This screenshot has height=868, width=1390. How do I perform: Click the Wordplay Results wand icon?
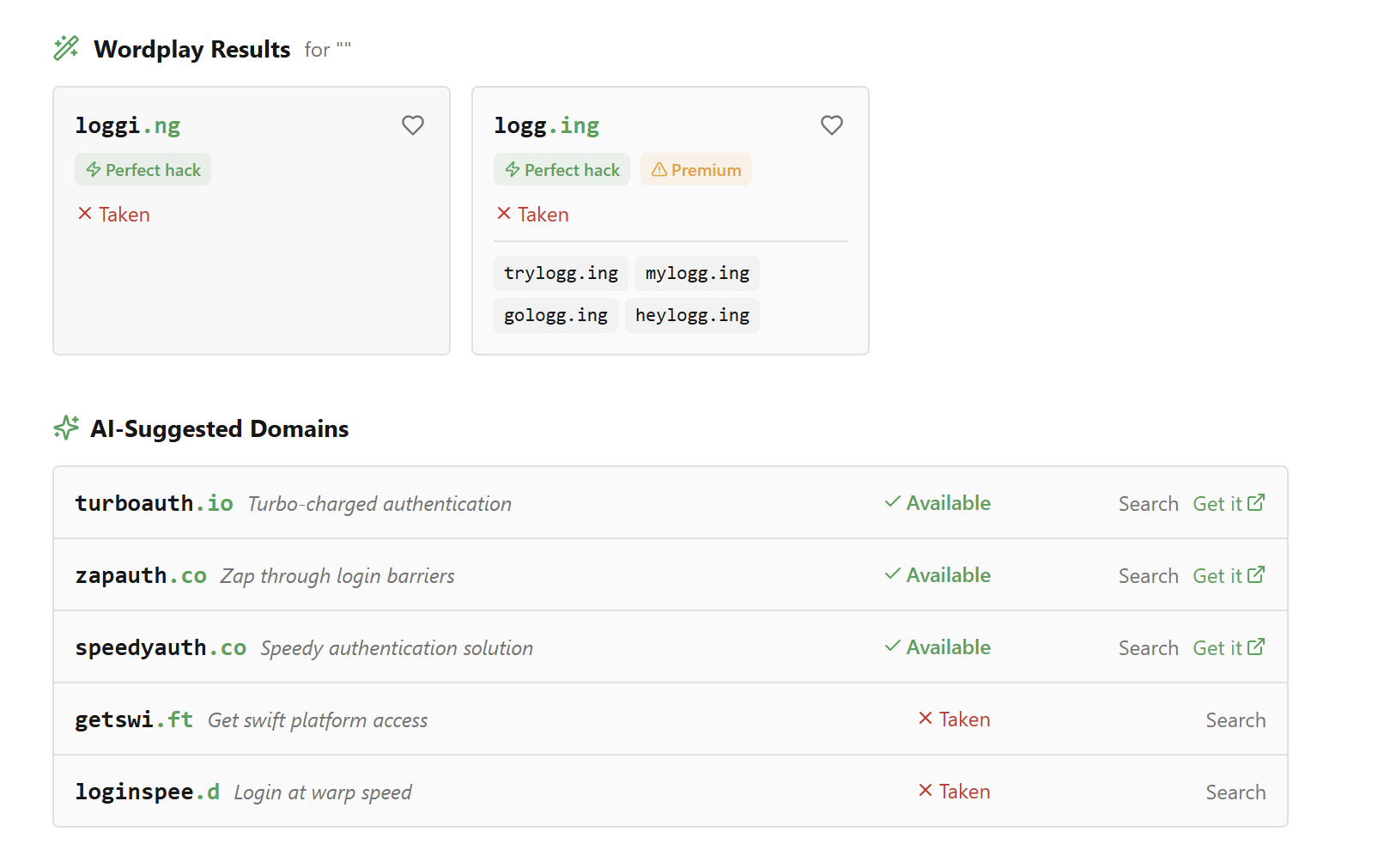pyautogui.click(x=66, y=48)
